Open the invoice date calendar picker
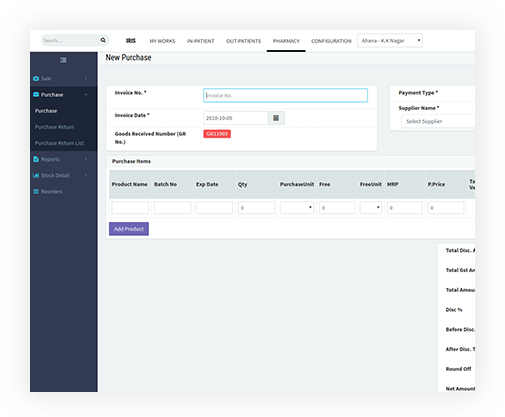505x417 pixels. [276, 118]
